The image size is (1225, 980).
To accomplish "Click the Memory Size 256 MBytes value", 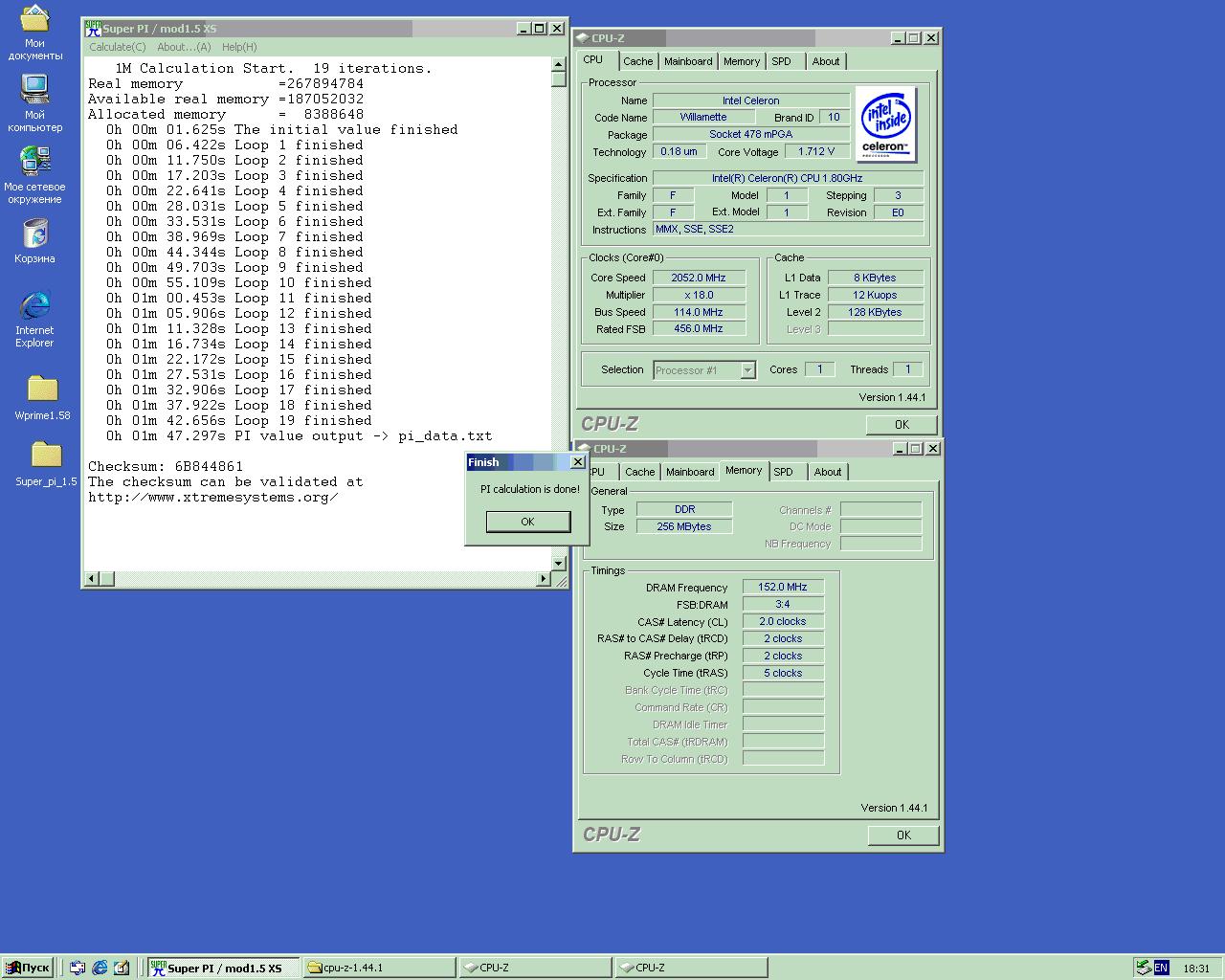I will click(x=684, y=526).
